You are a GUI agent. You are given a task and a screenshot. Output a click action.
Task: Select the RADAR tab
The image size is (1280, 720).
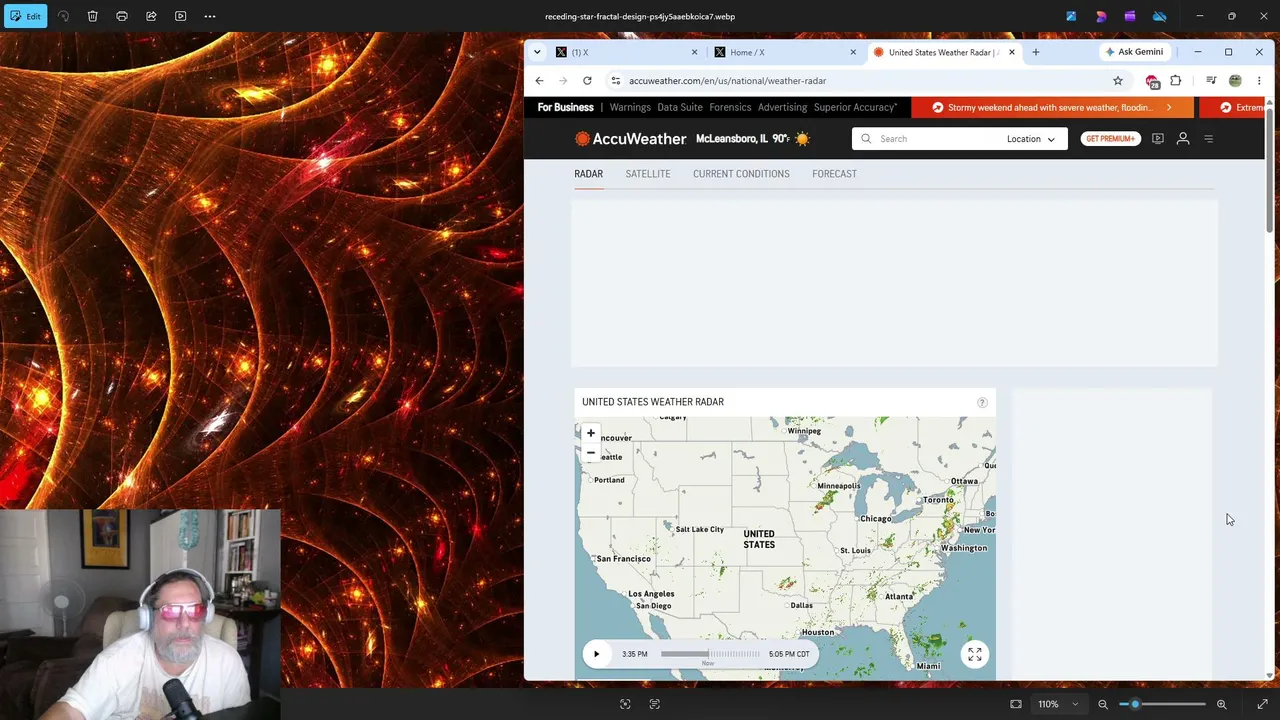(588, 174)
